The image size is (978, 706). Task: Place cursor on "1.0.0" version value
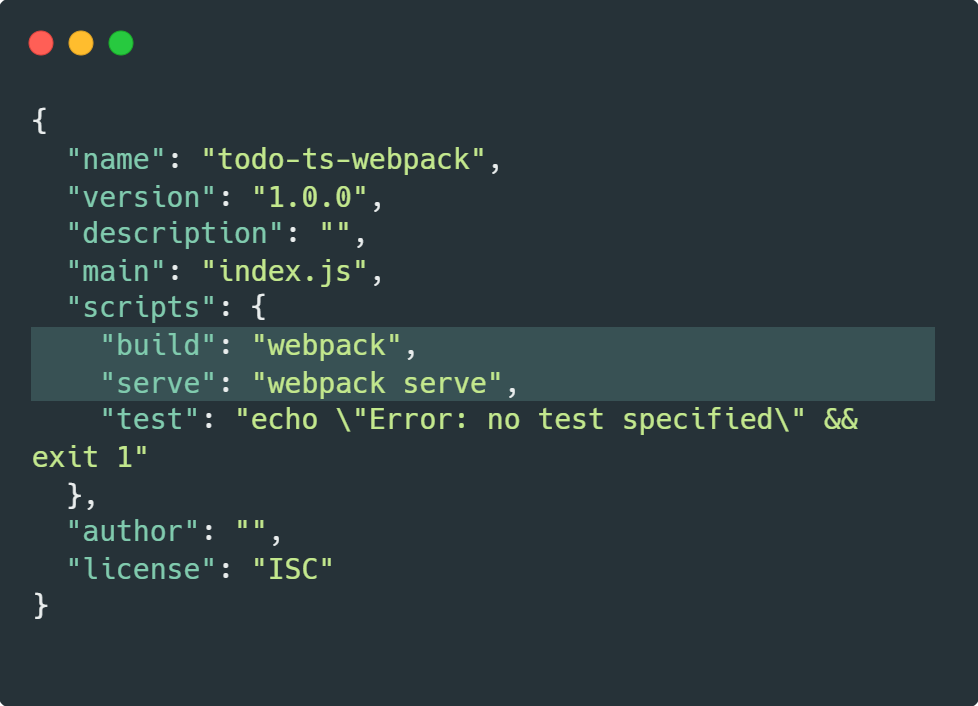pyautogui.click(x=310, y=197)
